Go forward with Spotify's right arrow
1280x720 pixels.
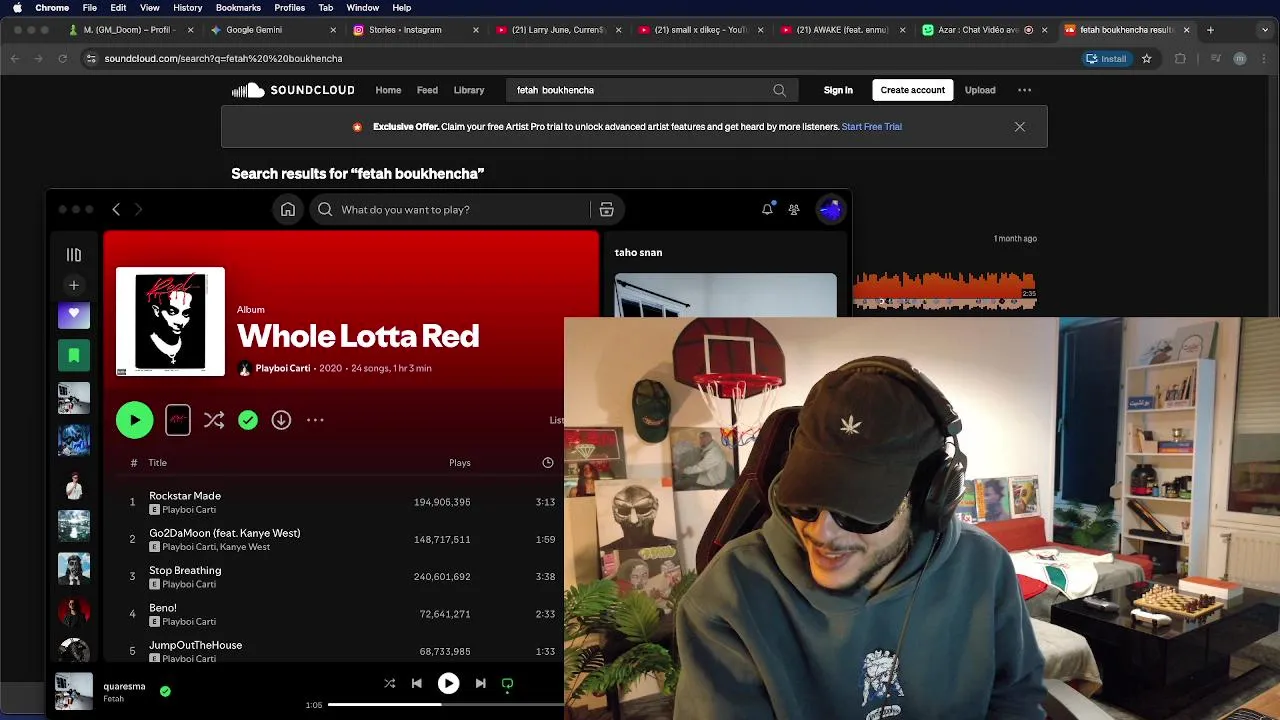(138, 209)
